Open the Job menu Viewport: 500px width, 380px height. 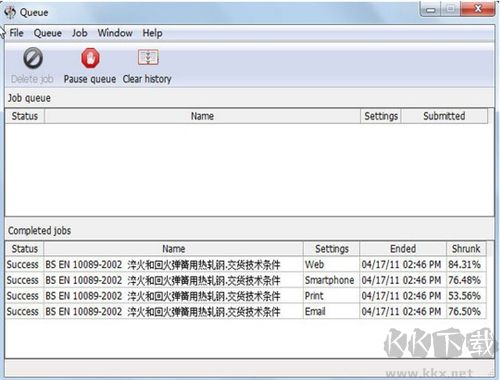(x=80, y=33)
